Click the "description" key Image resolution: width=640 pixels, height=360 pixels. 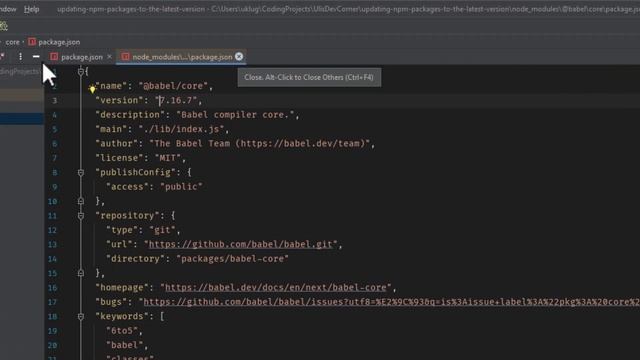[x=130, y=115]
